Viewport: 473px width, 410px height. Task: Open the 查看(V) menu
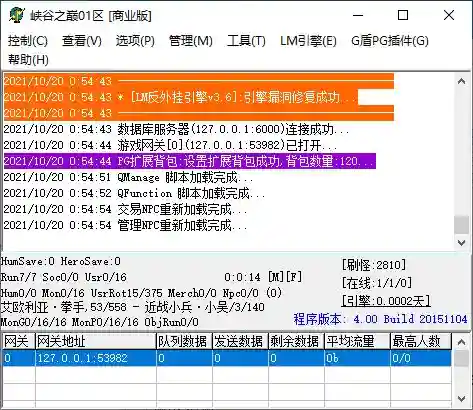point(82,41)
